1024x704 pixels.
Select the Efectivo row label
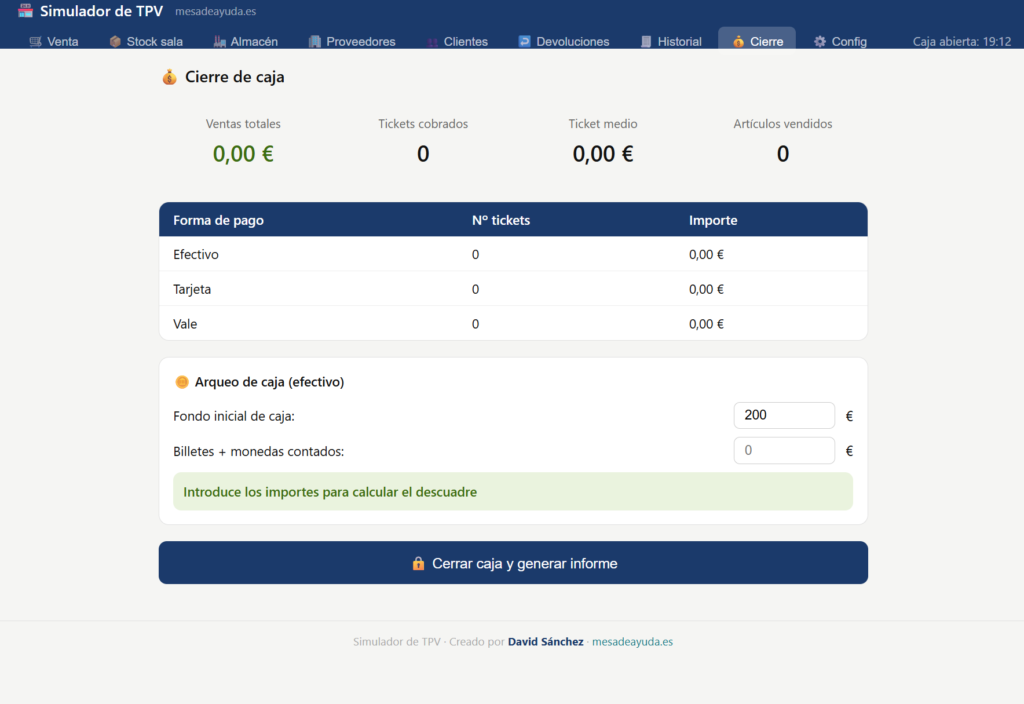click(x=196, y=254)
